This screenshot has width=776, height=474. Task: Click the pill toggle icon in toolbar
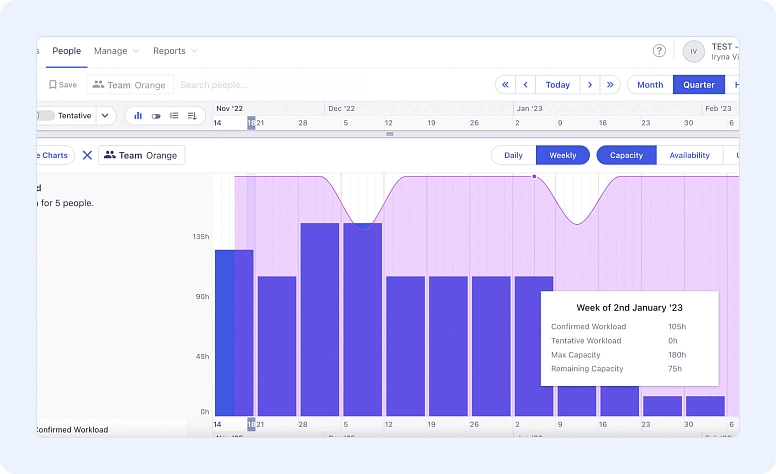[156, 116]
